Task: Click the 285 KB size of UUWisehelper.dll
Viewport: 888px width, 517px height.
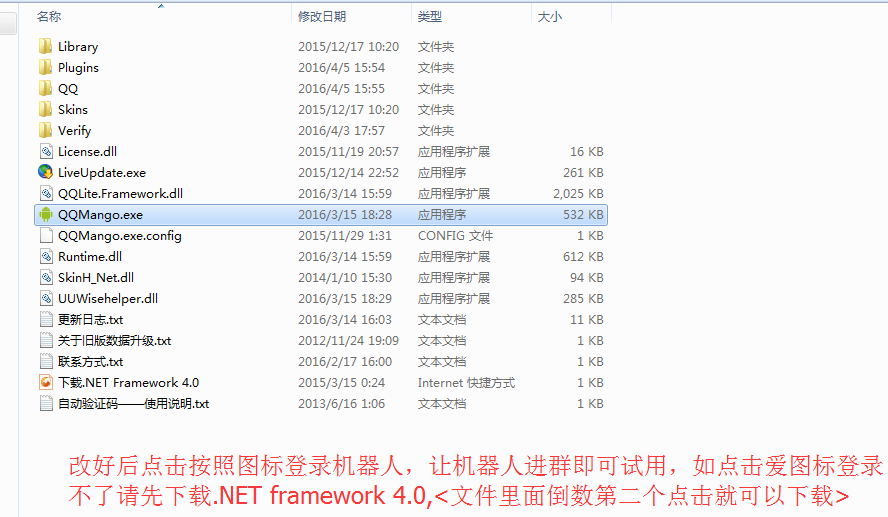Action: [583, 298]
